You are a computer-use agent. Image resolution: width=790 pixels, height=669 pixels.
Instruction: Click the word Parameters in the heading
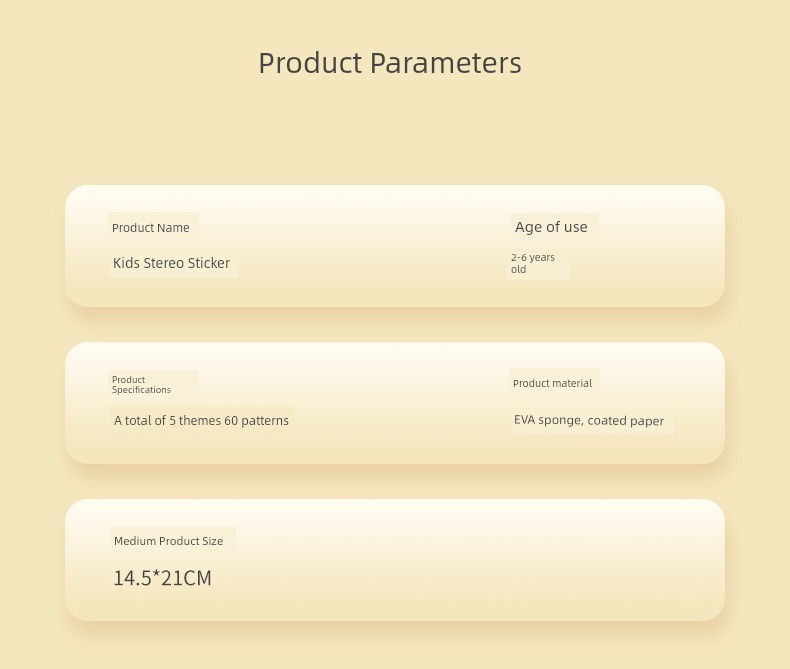446,63
